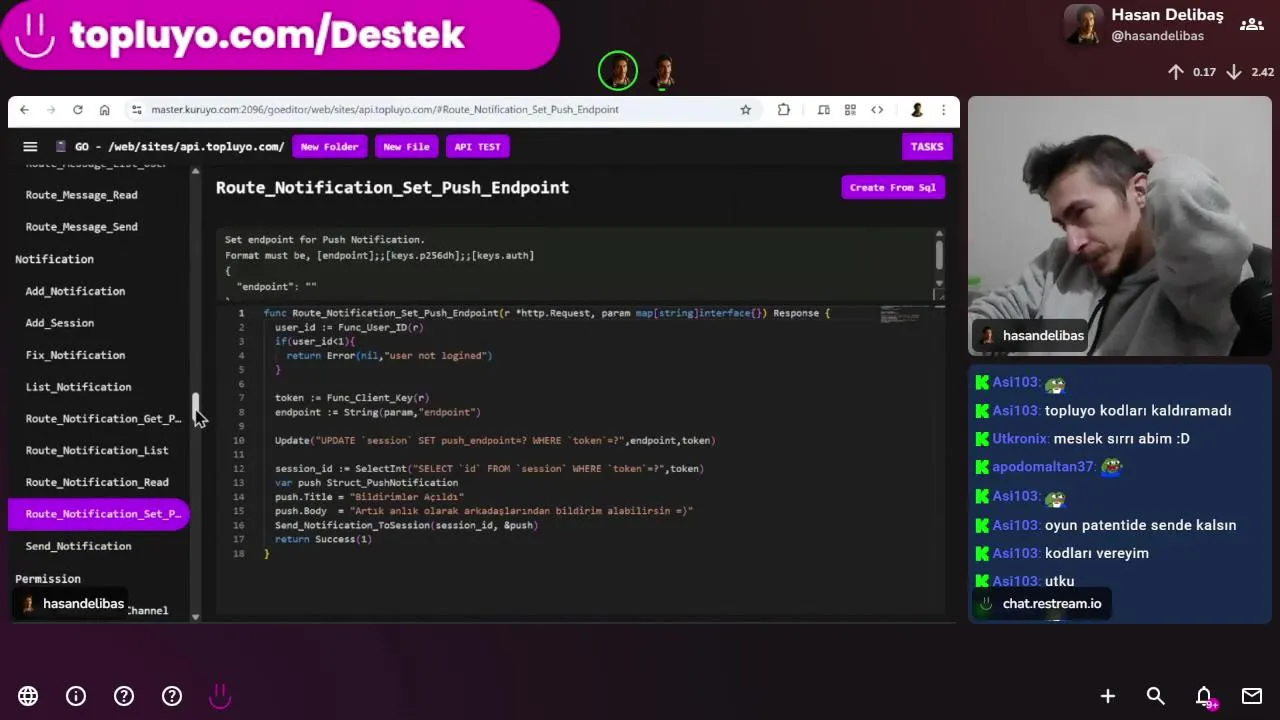Click the browser forward arrow

pos(51,110)
